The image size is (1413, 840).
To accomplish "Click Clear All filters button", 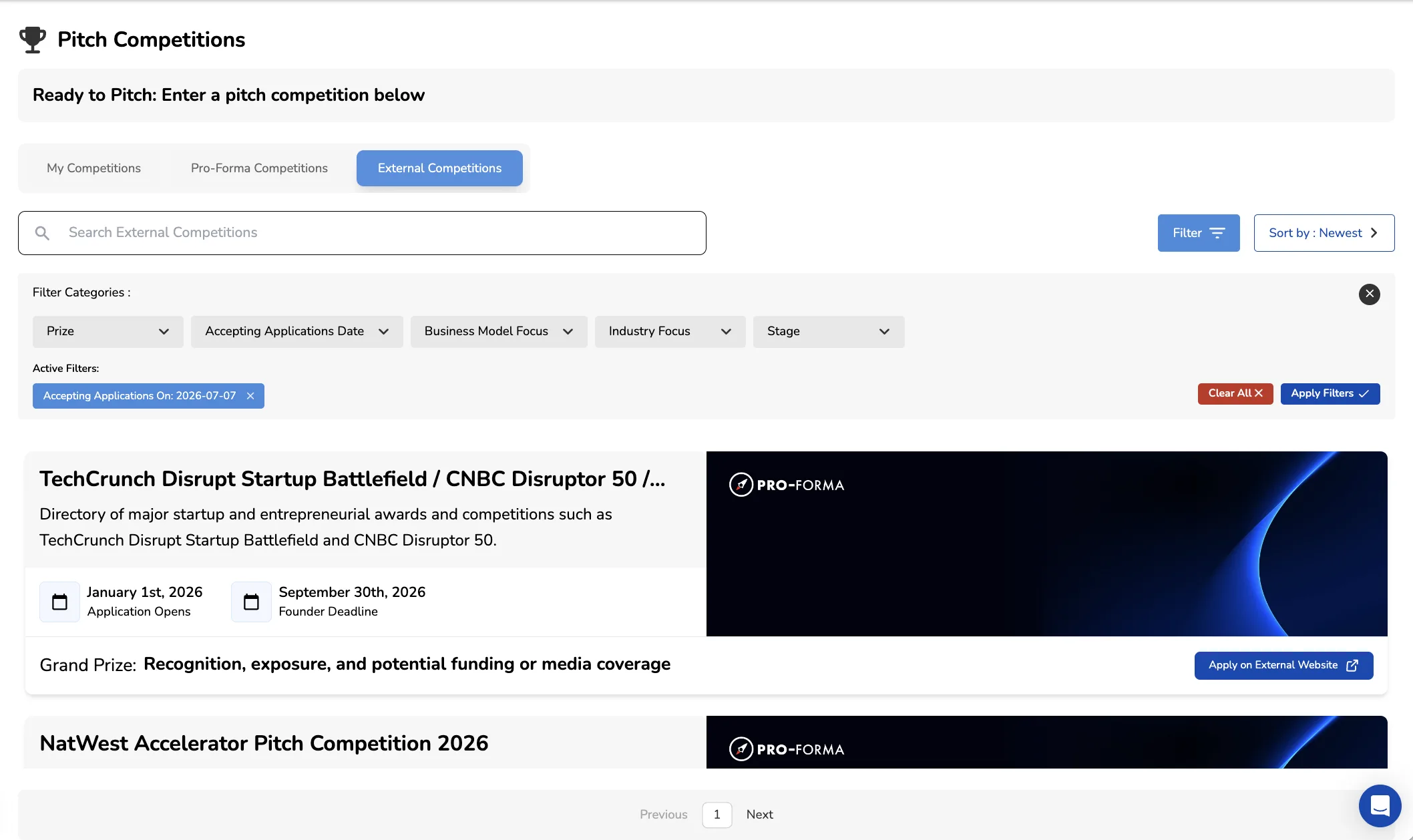I will click(1235, 394).
